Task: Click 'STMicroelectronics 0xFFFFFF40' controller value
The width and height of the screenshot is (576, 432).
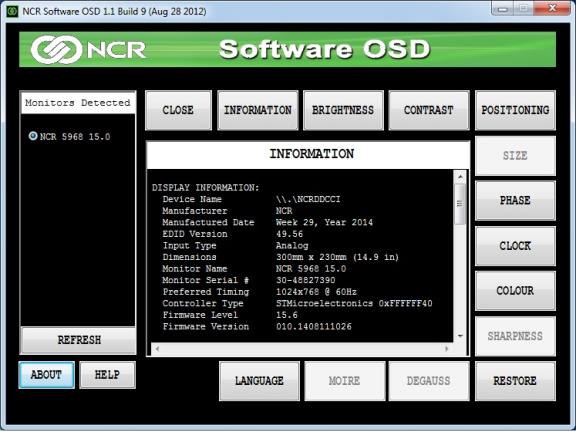Action: pyautogui.click(x=354, y=303)
